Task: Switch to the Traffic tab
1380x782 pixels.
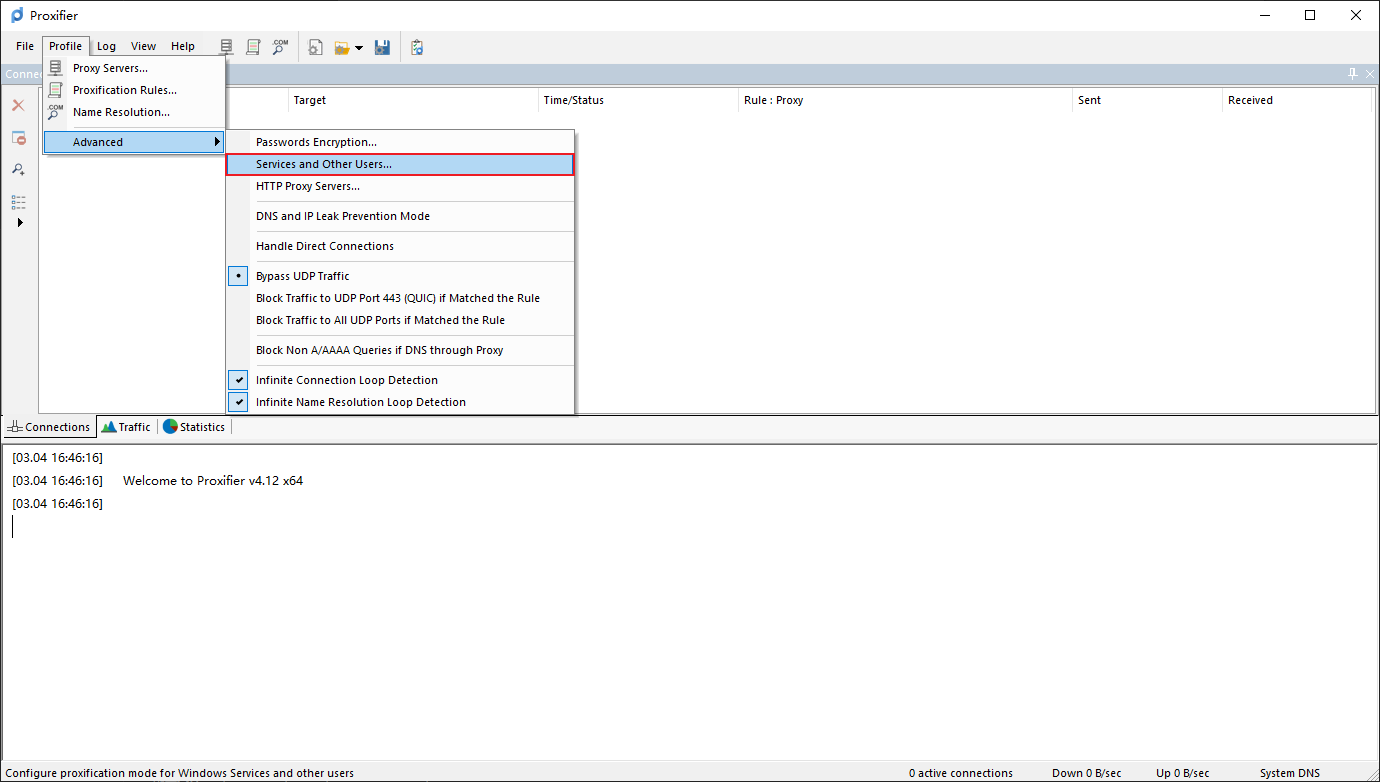Action: [126, 427]
